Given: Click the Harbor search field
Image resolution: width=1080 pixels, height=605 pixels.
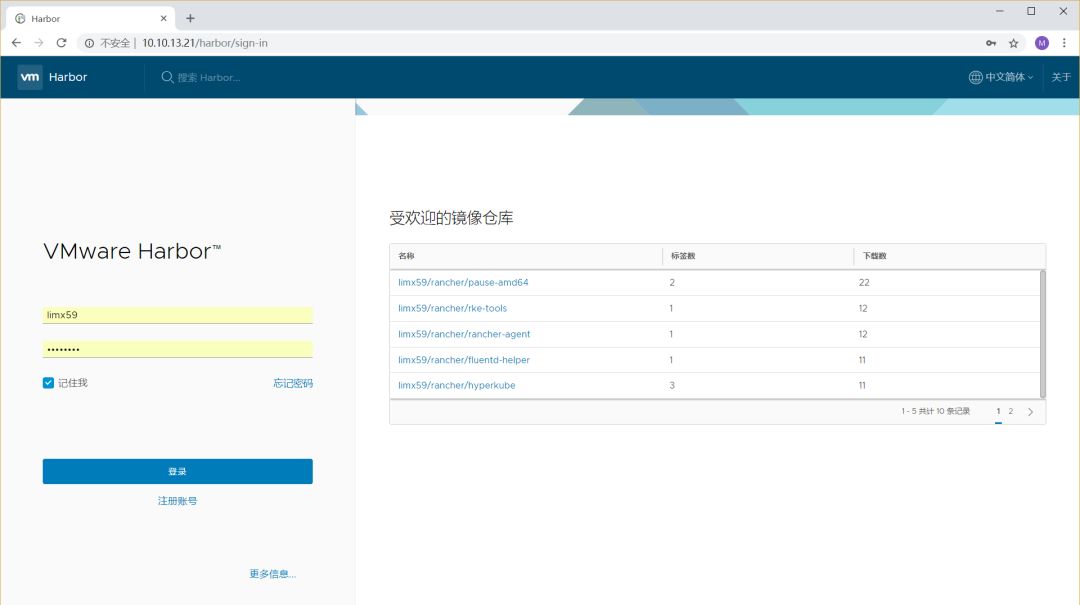Looking at the screenshot, I should [209, 77].
